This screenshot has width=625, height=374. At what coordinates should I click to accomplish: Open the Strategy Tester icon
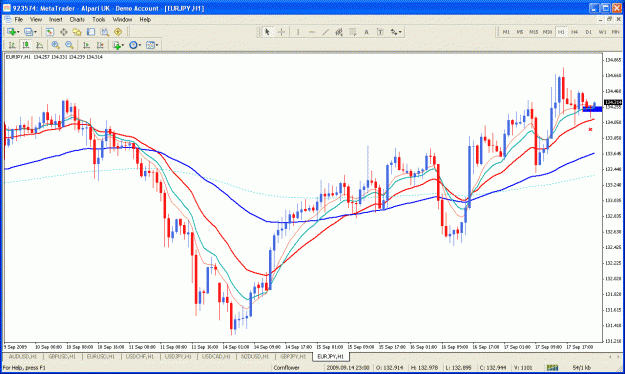click(104, 32)
